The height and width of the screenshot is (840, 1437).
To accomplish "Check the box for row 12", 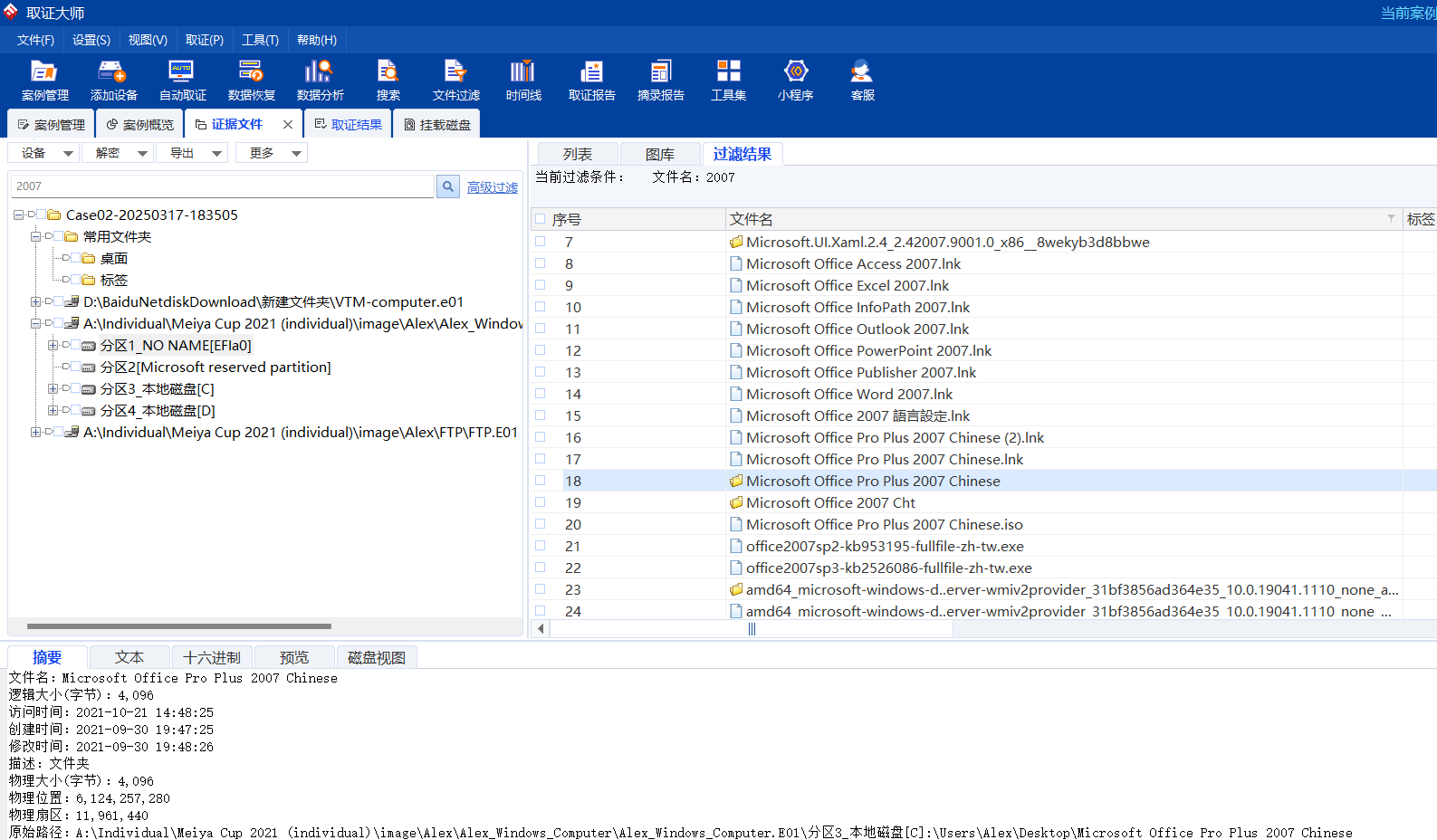I will 541,350.
